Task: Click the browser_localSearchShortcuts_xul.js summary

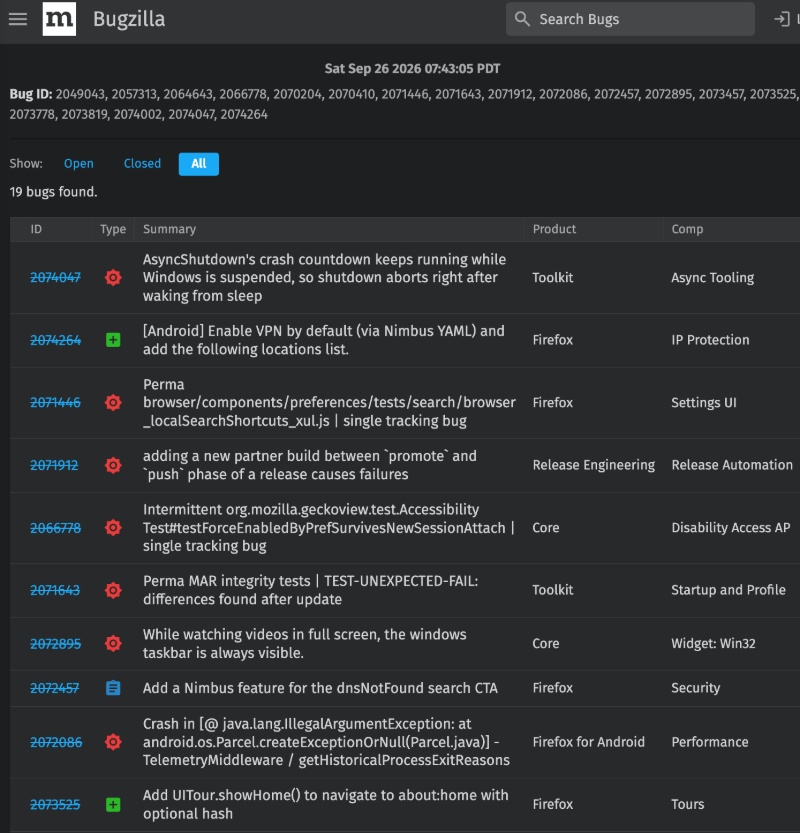Action: [x=329, y=403]
